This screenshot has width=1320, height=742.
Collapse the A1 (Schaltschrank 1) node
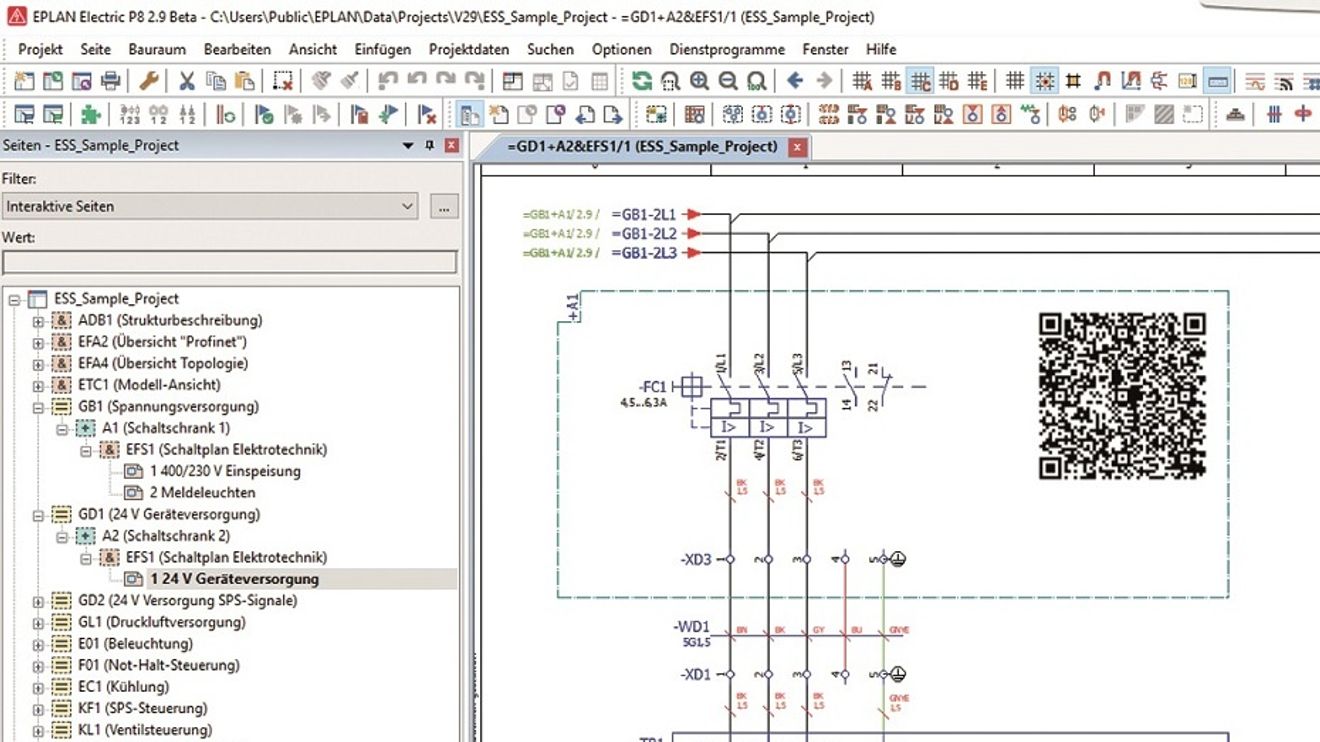(62, 428)
